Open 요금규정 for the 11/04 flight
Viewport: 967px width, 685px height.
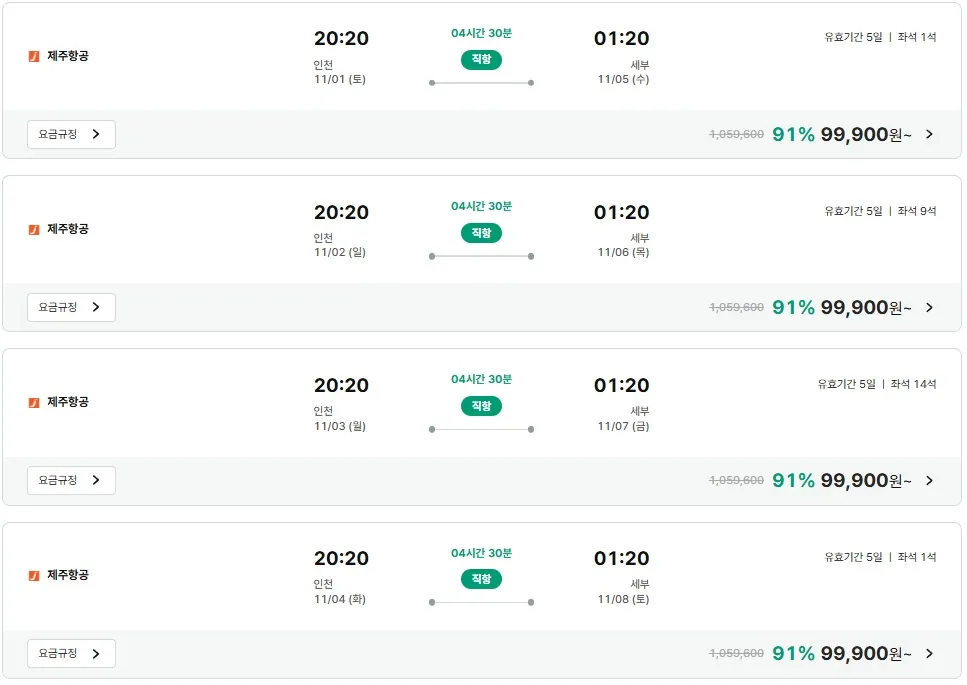(x=71, y=653)
